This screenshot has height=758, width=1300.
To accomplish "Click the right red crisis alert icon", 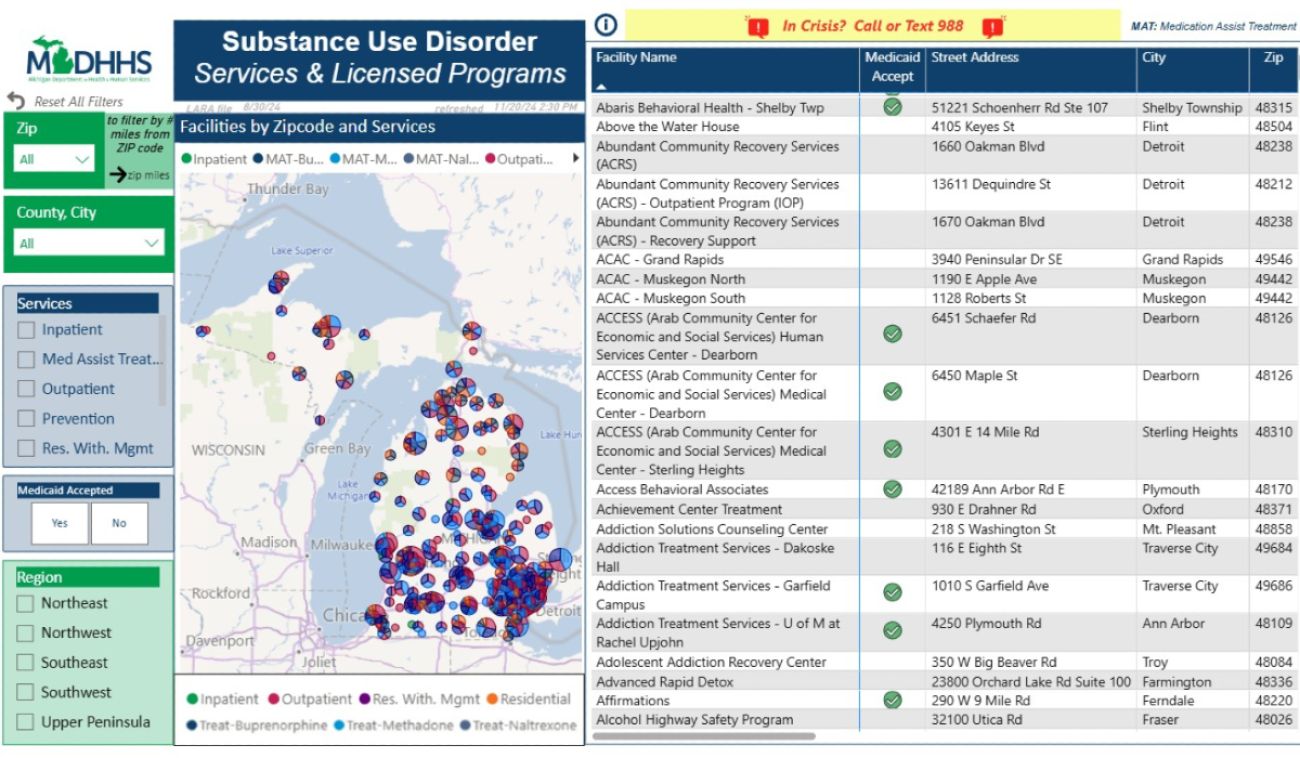I will coord(991,26).
